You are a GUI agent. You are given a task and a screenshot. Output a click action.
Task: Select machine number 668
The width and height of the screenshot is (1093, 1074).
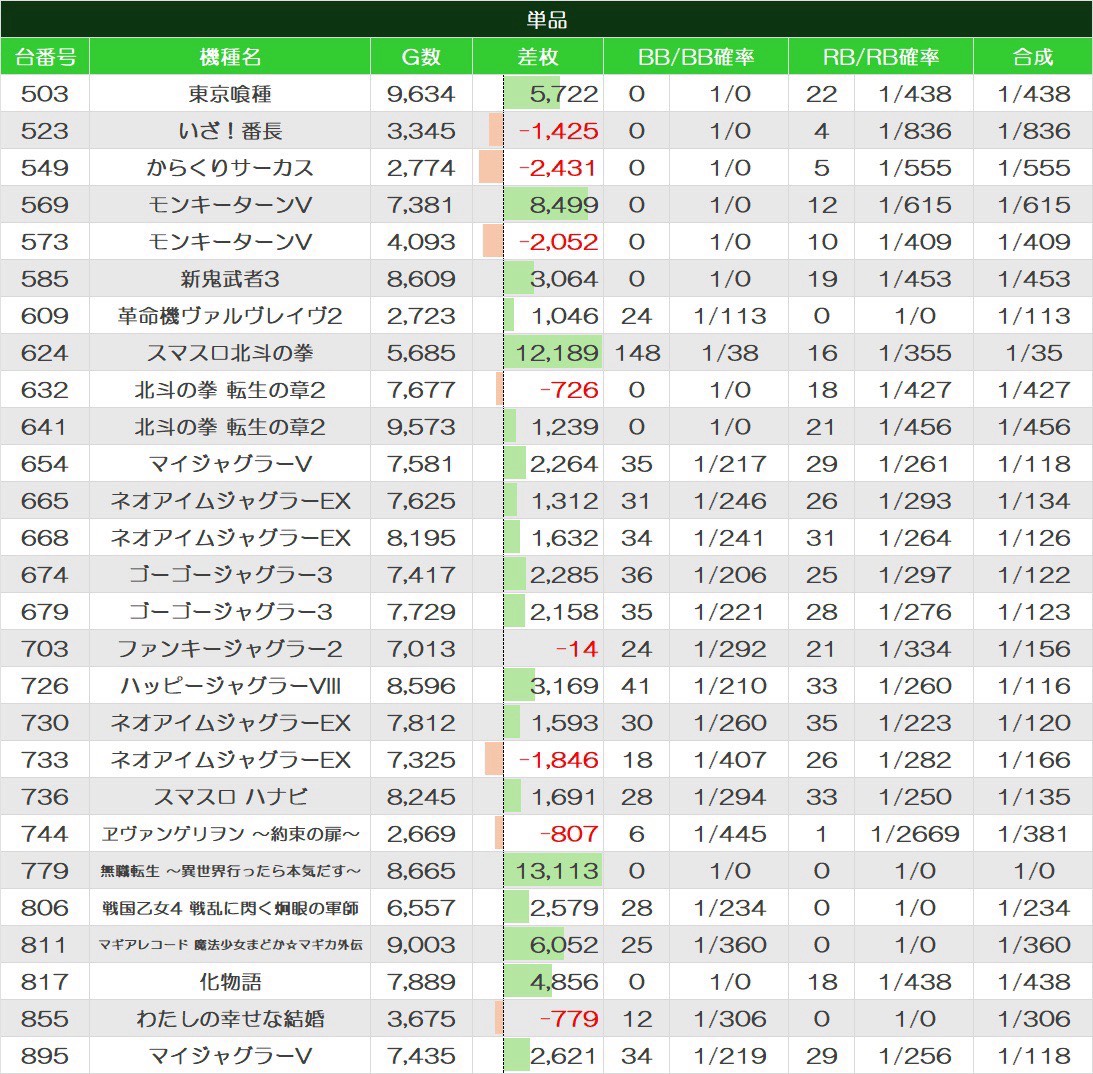[x=45, y=537]
